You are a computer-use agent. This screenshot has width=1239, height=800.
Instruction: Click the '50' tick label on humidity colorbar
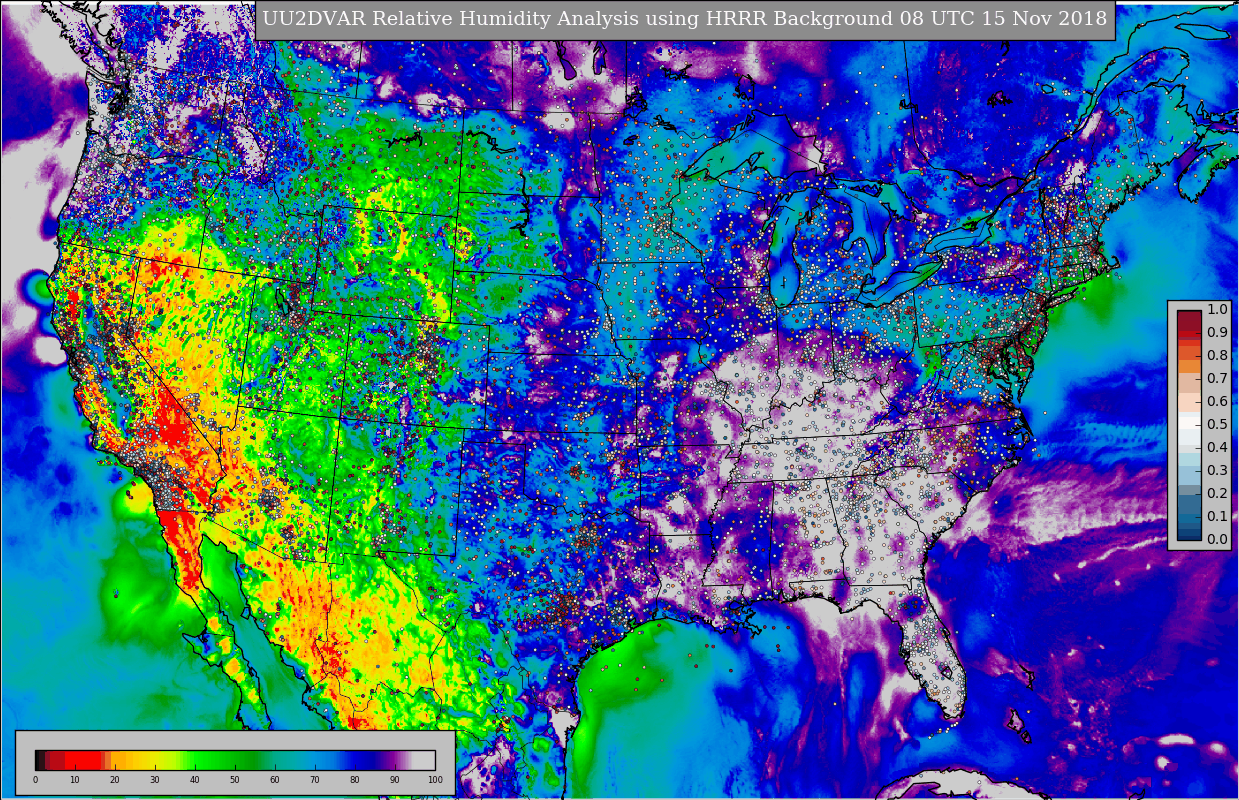coord(235,780)
